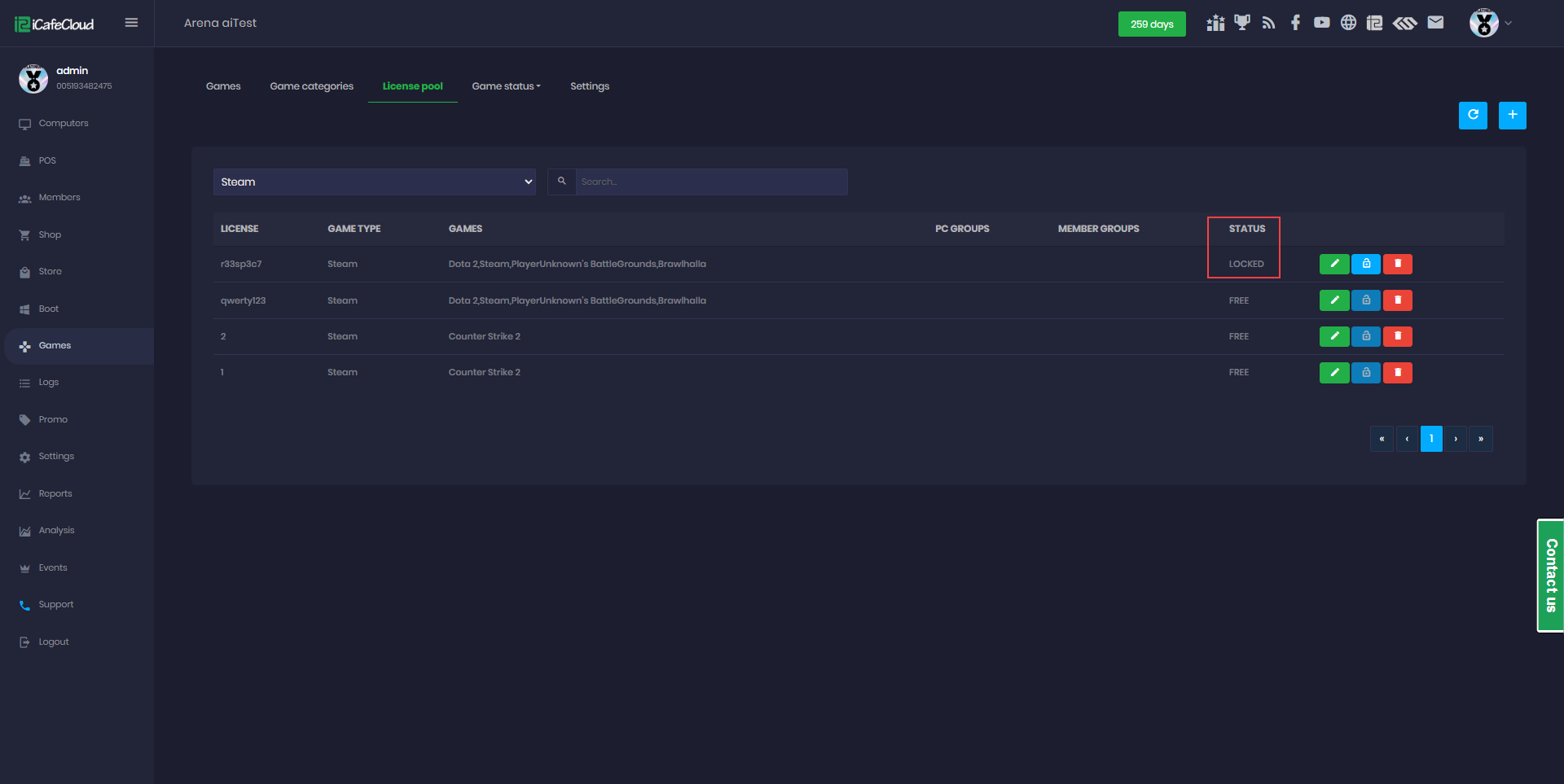Viewport: 1564px width, 784px height.
Task: Click the STATUS column header
Action: [1247, 229]
